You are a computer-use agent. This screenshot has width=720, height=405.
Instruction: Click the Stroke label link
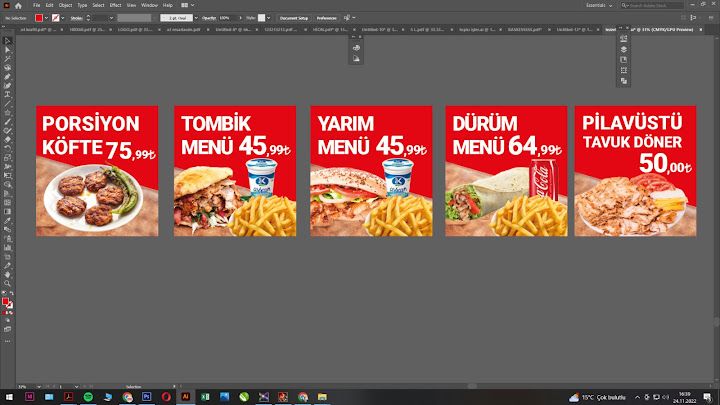(x=76, y=18)
